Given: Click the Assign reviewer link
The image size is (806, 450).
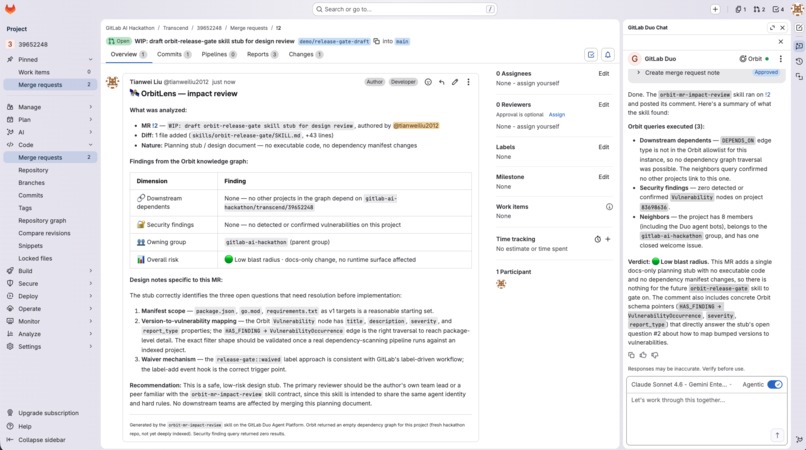Looking at the screenshot, I should click(557, 115).
